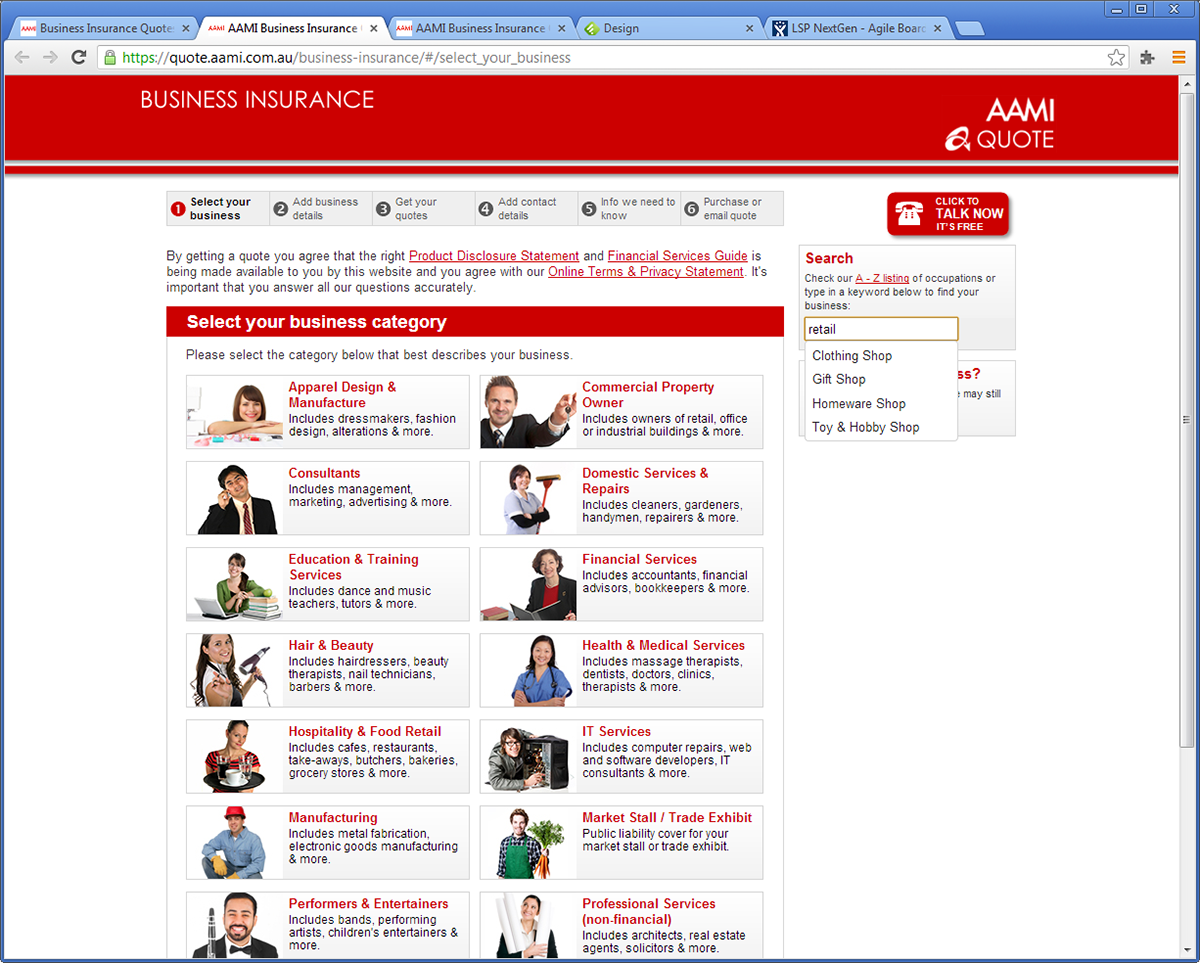Choose Toy & Hobby Shop suggestion

[881, 427]
